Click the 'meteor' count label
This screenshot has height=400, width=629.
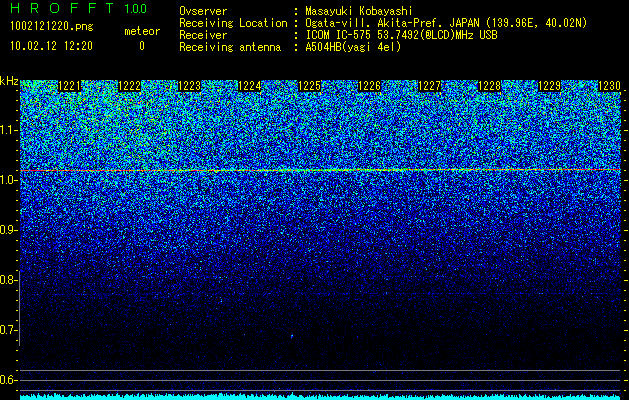(x=142, y=31)
